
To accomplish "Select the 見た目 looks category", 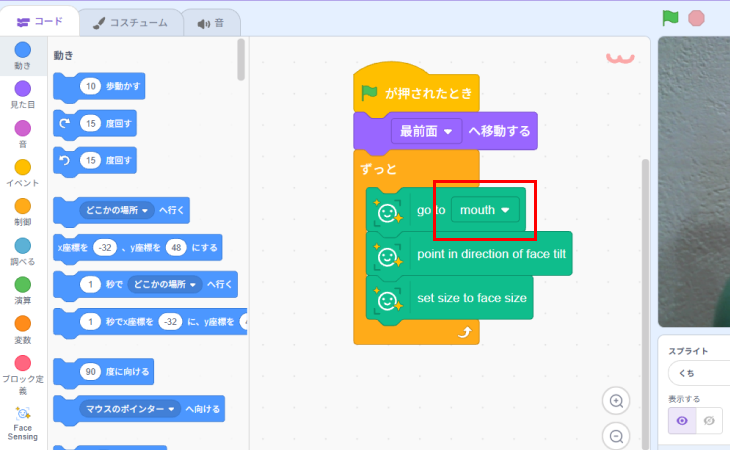I will tap(22, 95).
